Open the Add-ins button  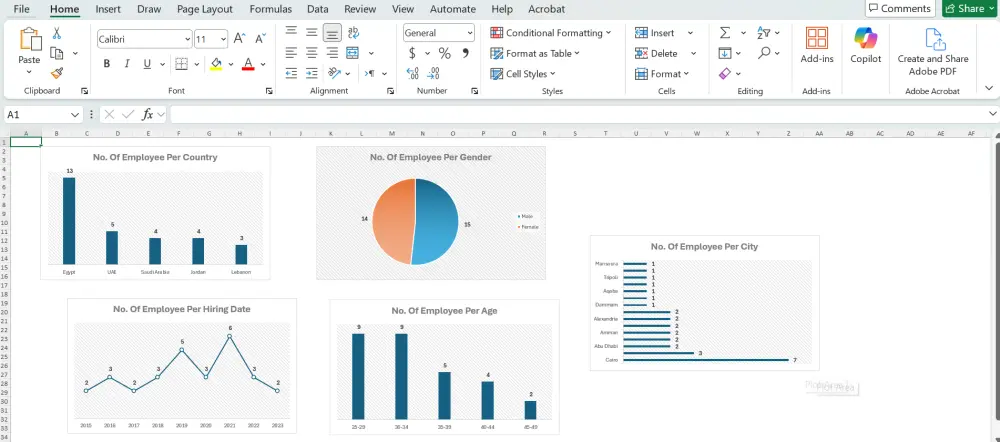[817, 45]
